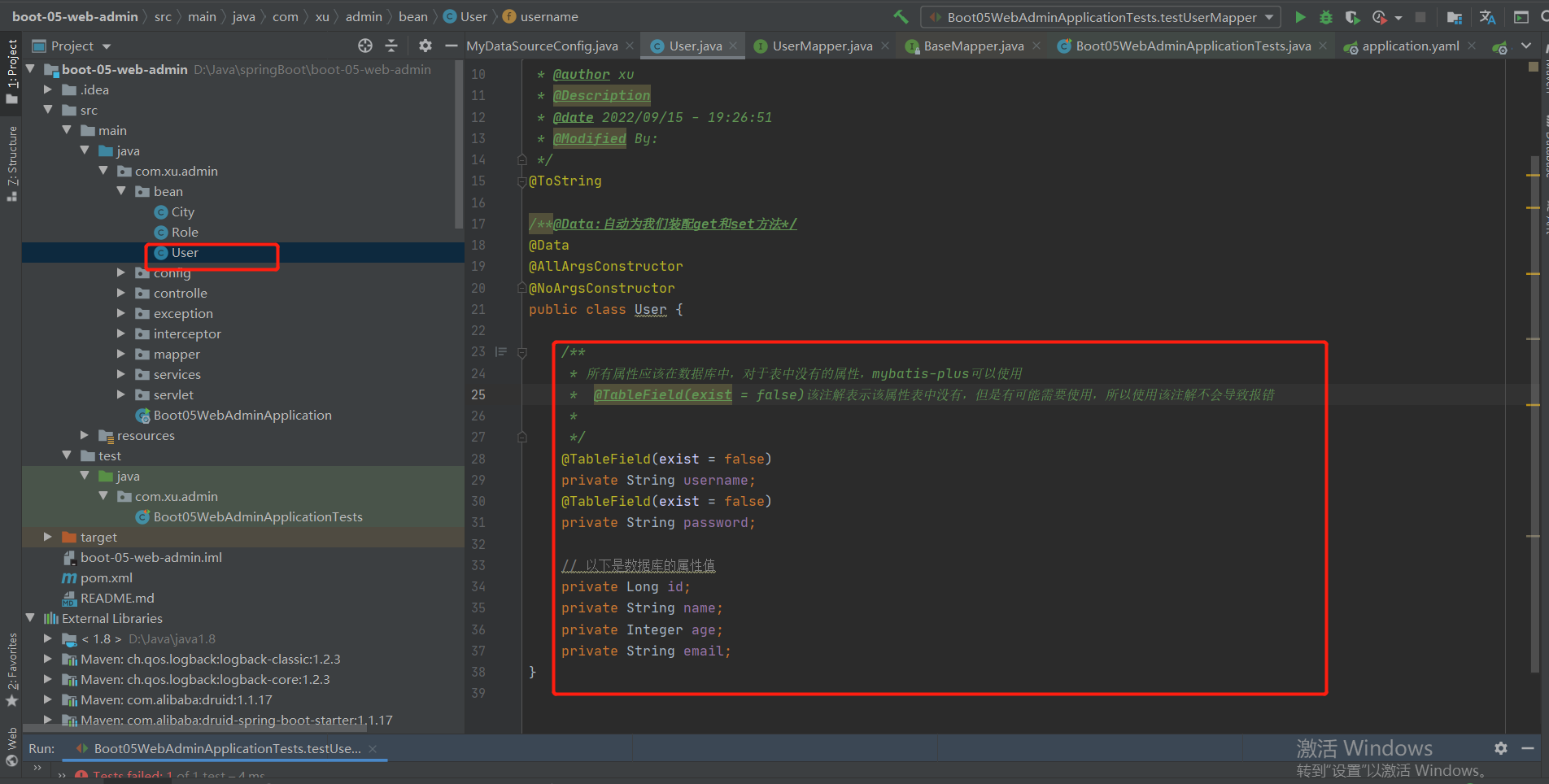Open profiler run options dropdown arrow

point(1398,17)
